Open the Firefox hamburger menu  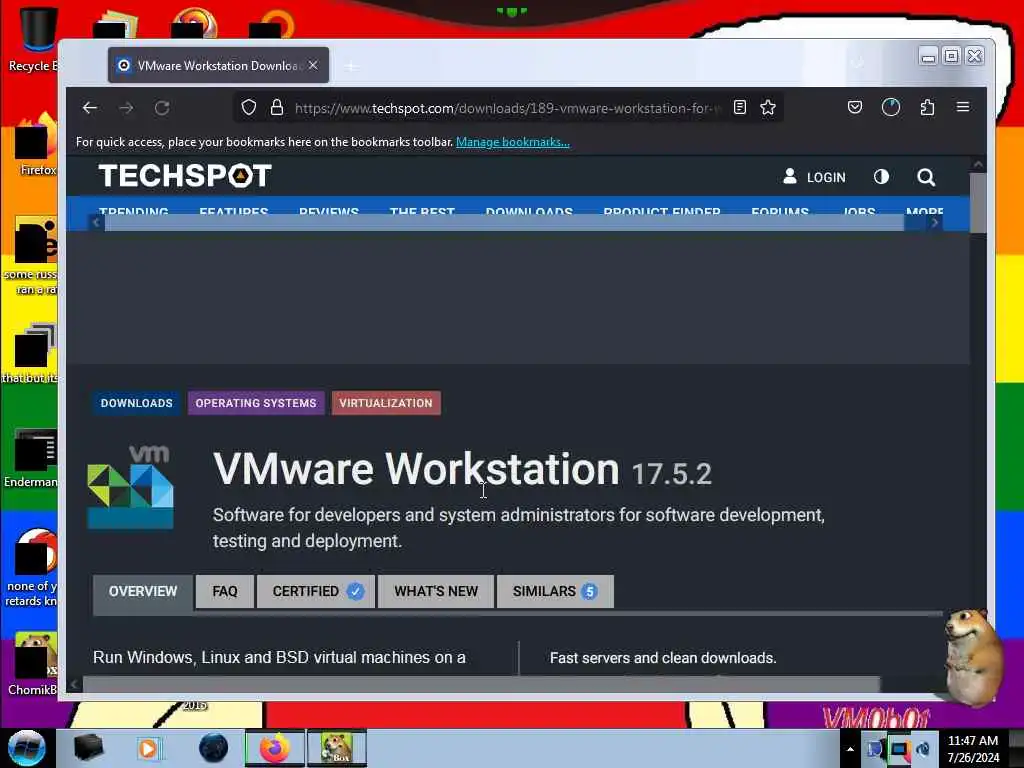tap(963, 107)
